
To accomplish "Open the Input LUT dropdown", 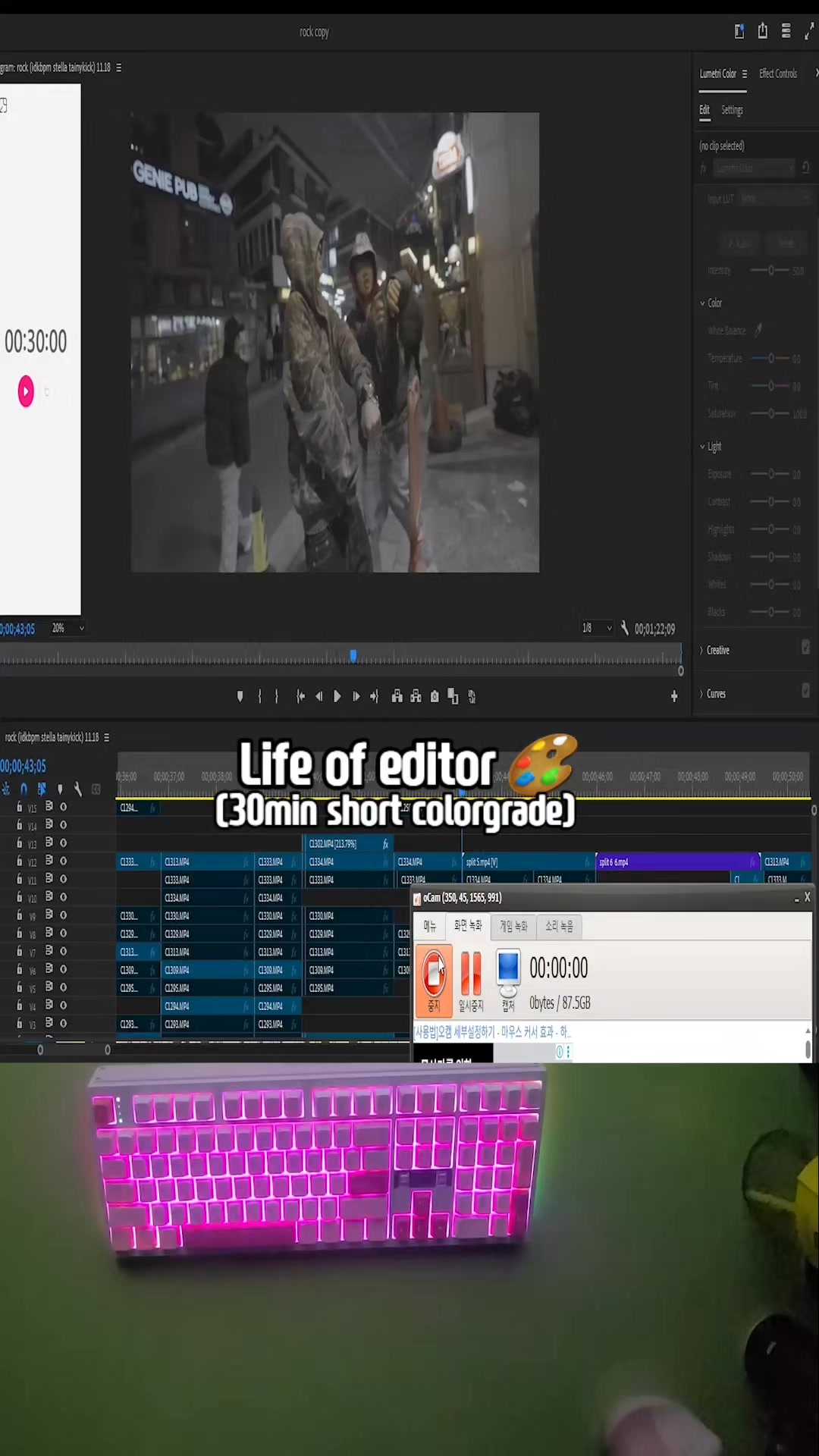I will (775, 199).
